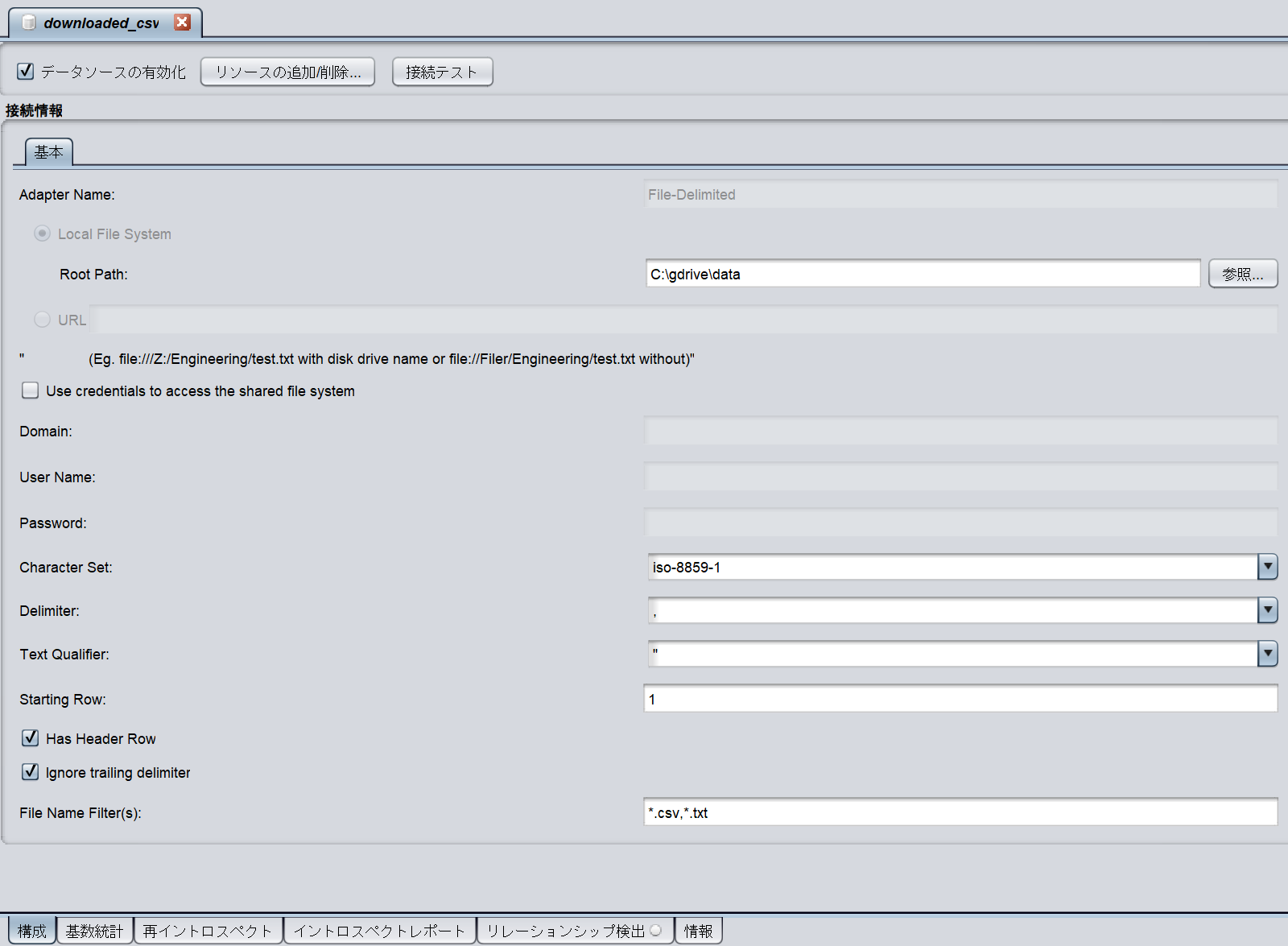Viewport: 1288px width, 946px height.
Task: Click the Password field
Action: tap(960, 523)
